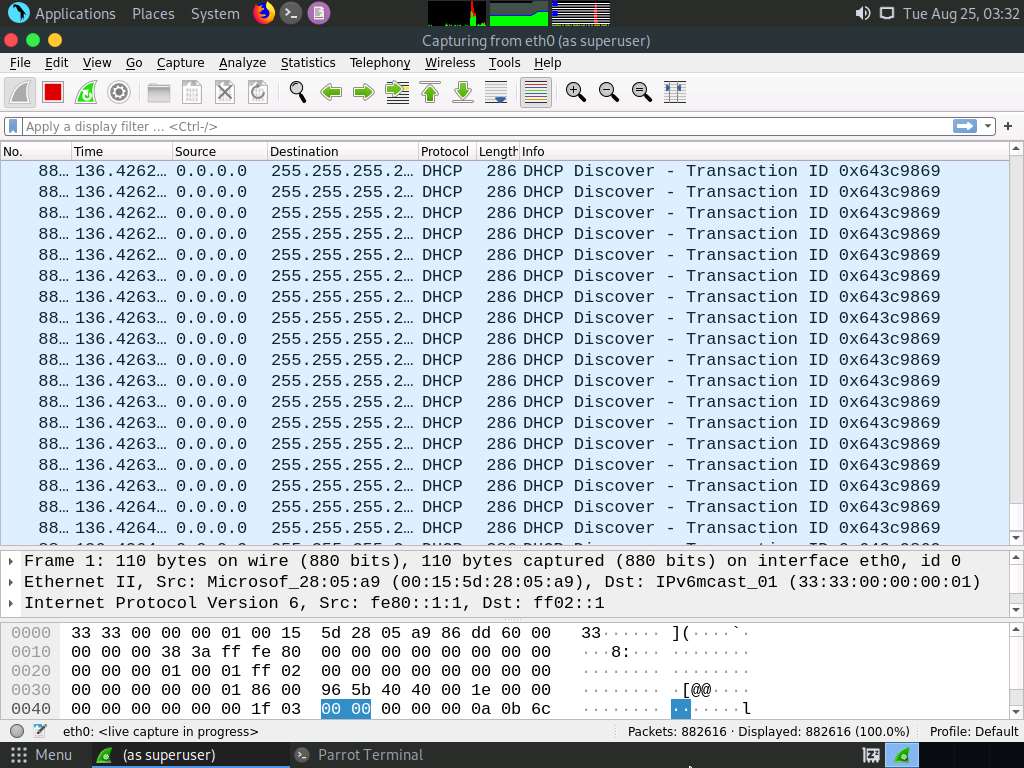The image size is (1024, 768).
Task: Open the Tools menu
Action: [504, 63]
